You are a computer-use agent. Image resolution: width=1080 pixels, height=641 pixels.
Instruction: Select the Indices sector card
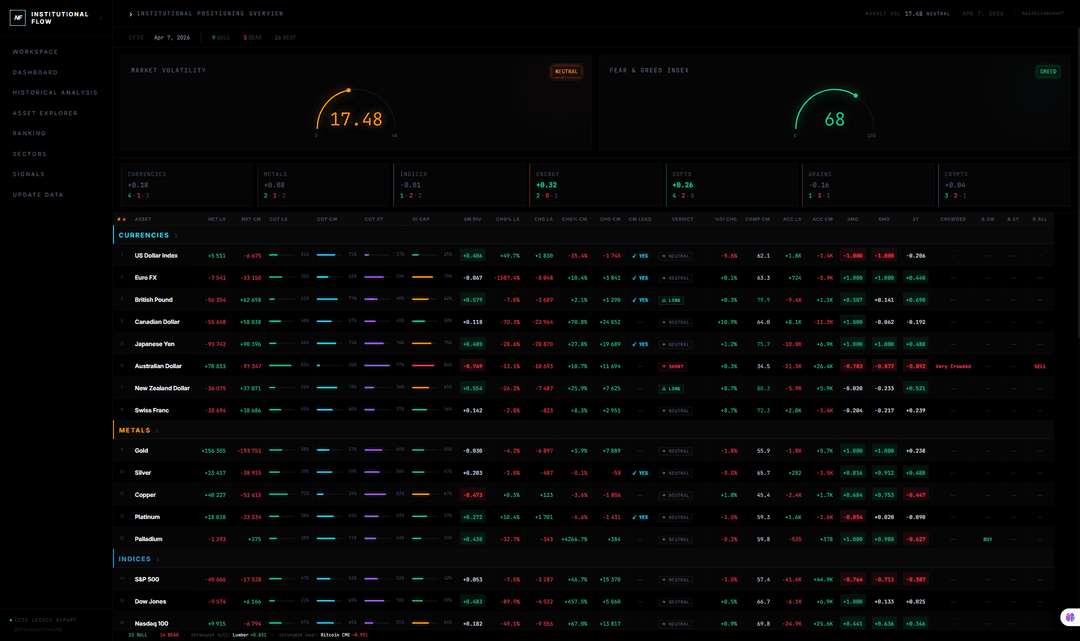[459, 185]
